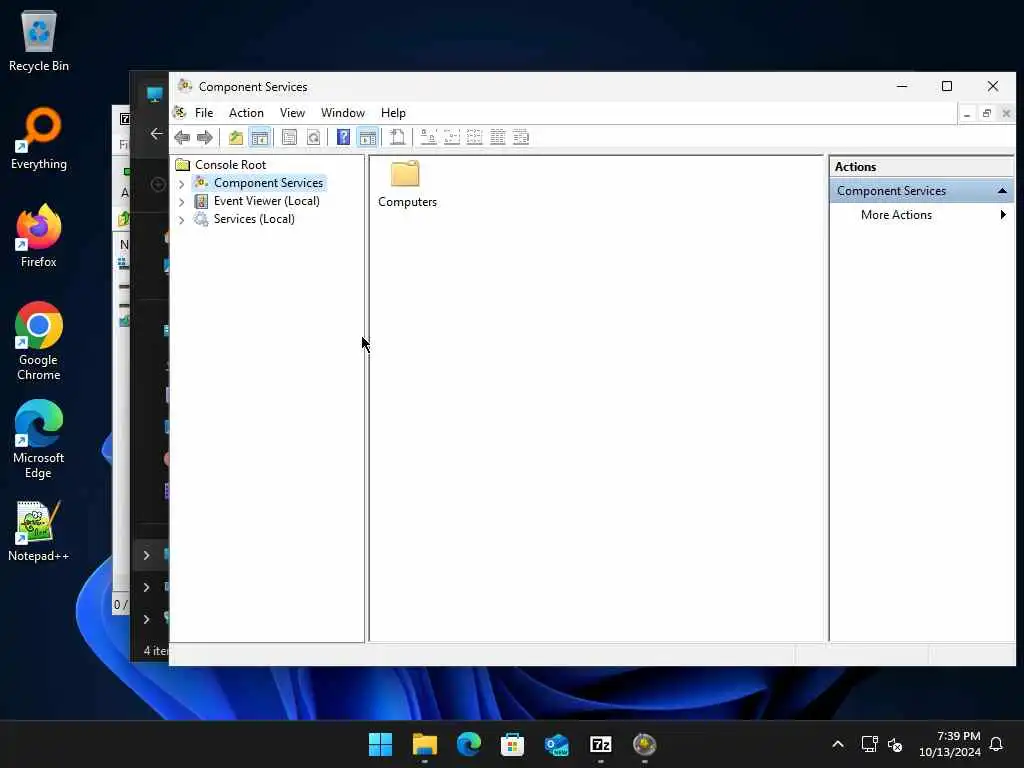Collapse the Component Services section in Actions
This screenshot has width=1024, height=768.
tap(1002, 191)
